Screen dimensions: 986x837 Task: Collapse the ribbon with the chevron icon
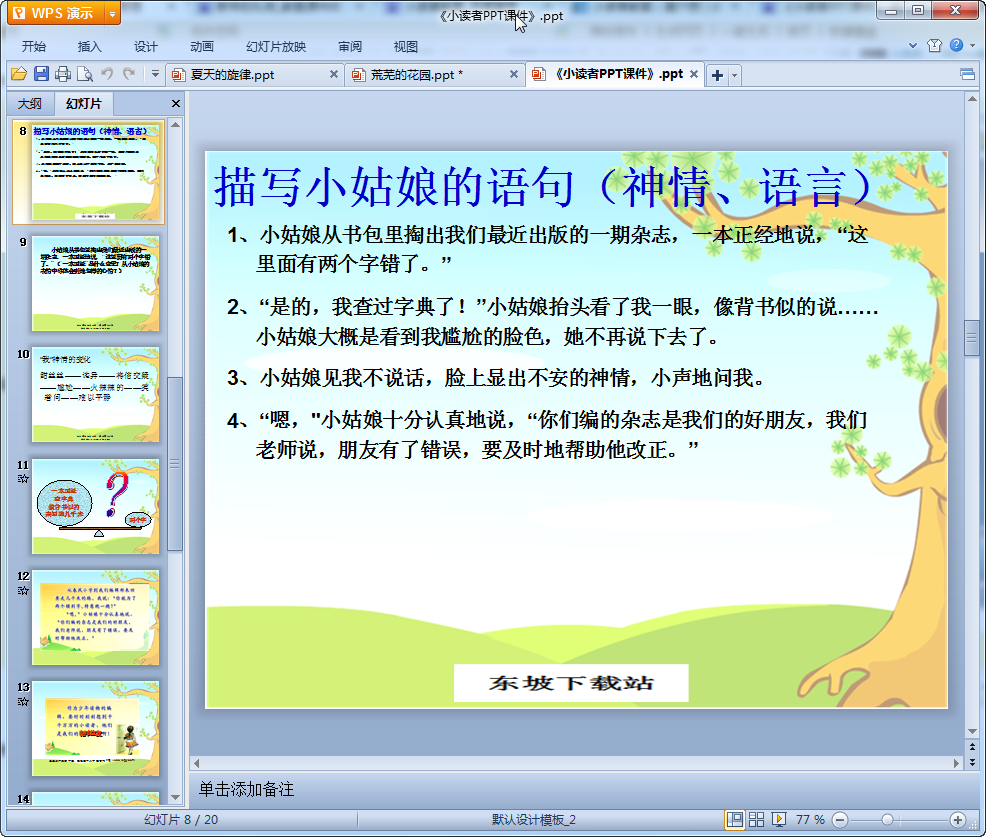coord(913,45)
